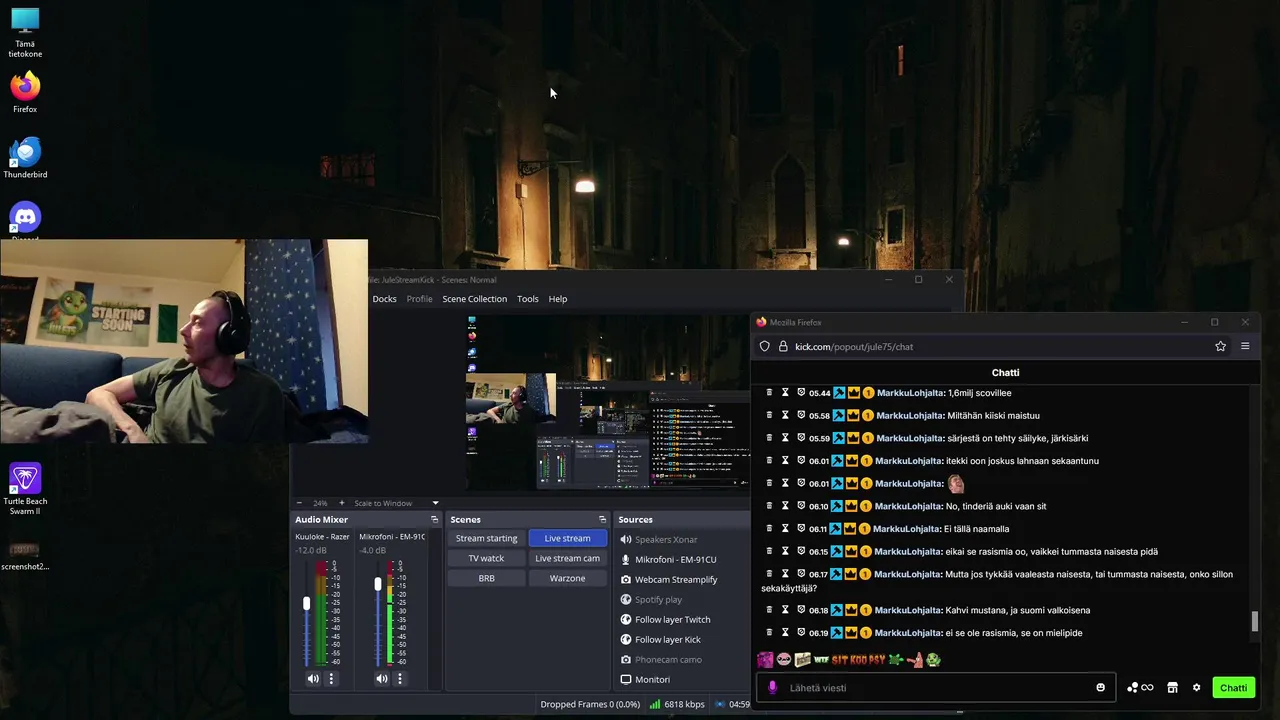Viewport: 1280px width, 720px height.
Task: Mute the Mikrofoni - EM-91C audio channel
Action: tap(381, 679)
